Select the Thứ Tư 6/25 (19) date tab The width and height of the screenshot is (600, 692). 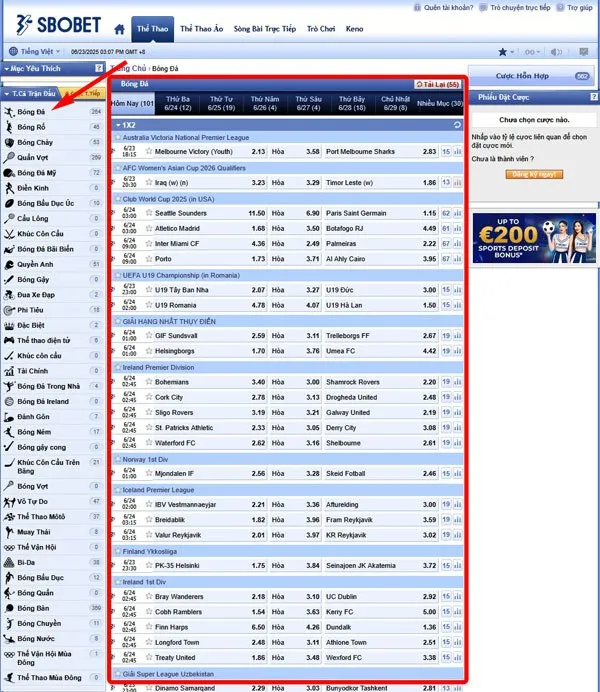[221, 103]
